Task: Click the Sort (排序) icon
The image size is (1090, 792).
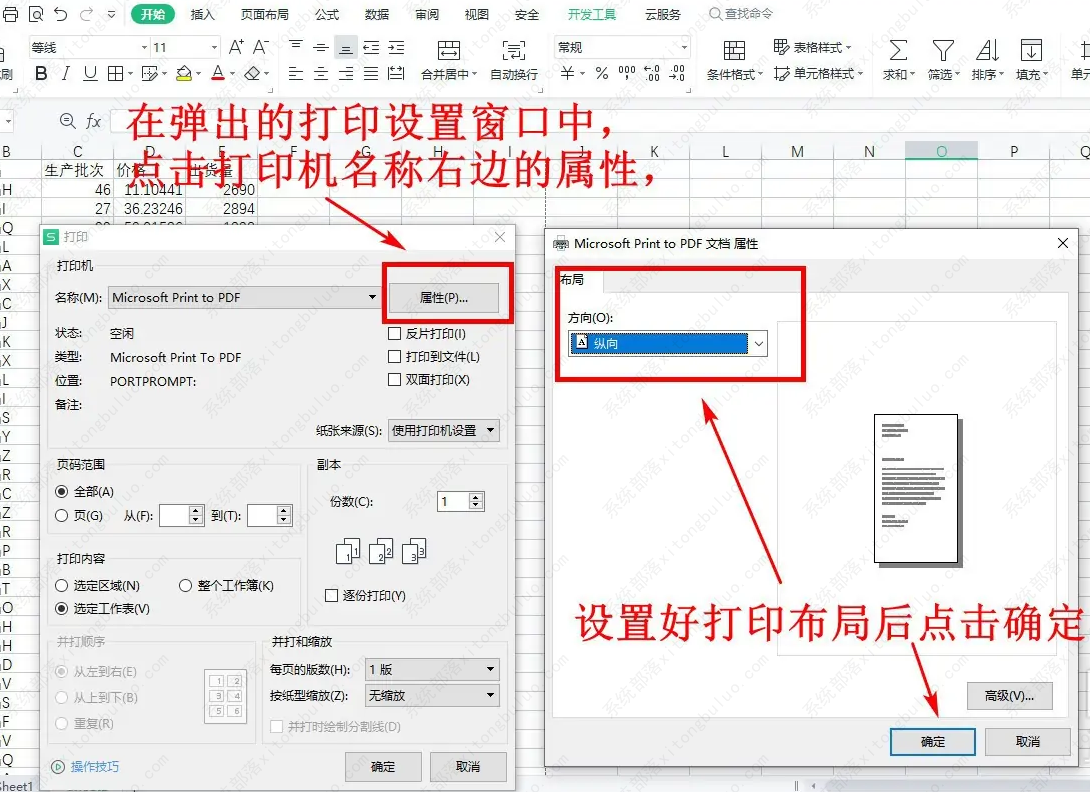Action: tap(987, 51)
